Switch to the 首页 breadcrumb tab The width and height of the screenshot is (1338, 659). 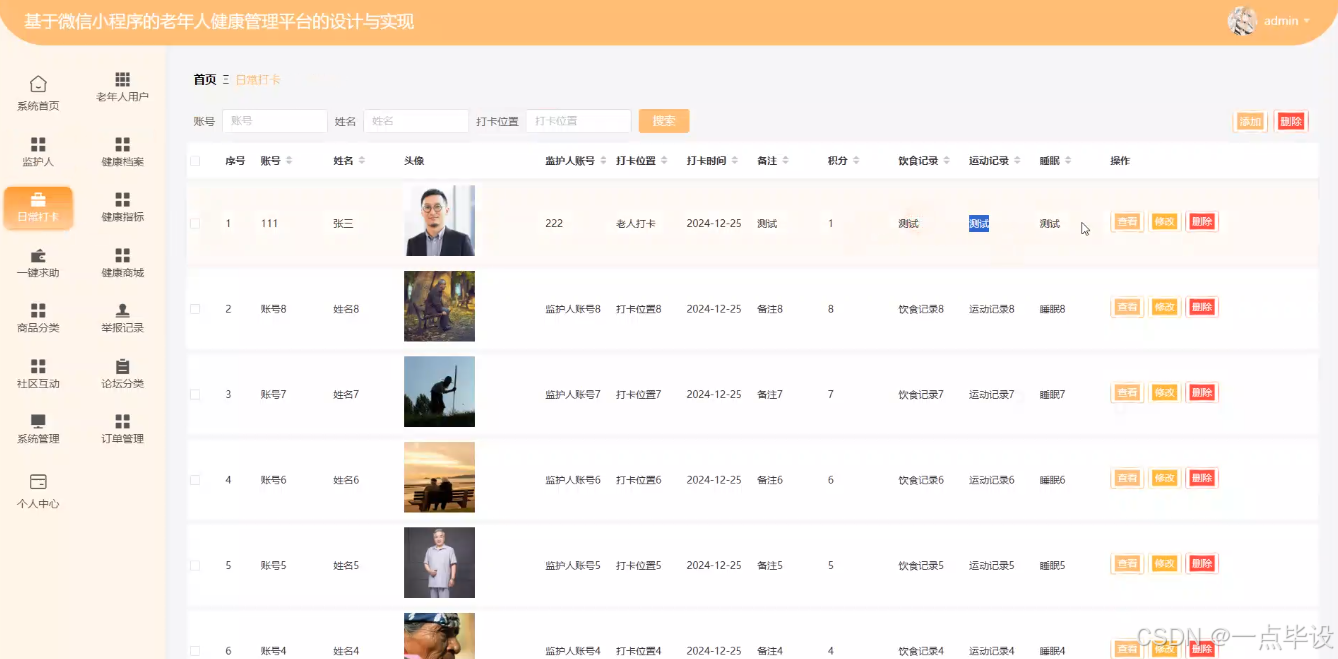[x=203, y=79]
